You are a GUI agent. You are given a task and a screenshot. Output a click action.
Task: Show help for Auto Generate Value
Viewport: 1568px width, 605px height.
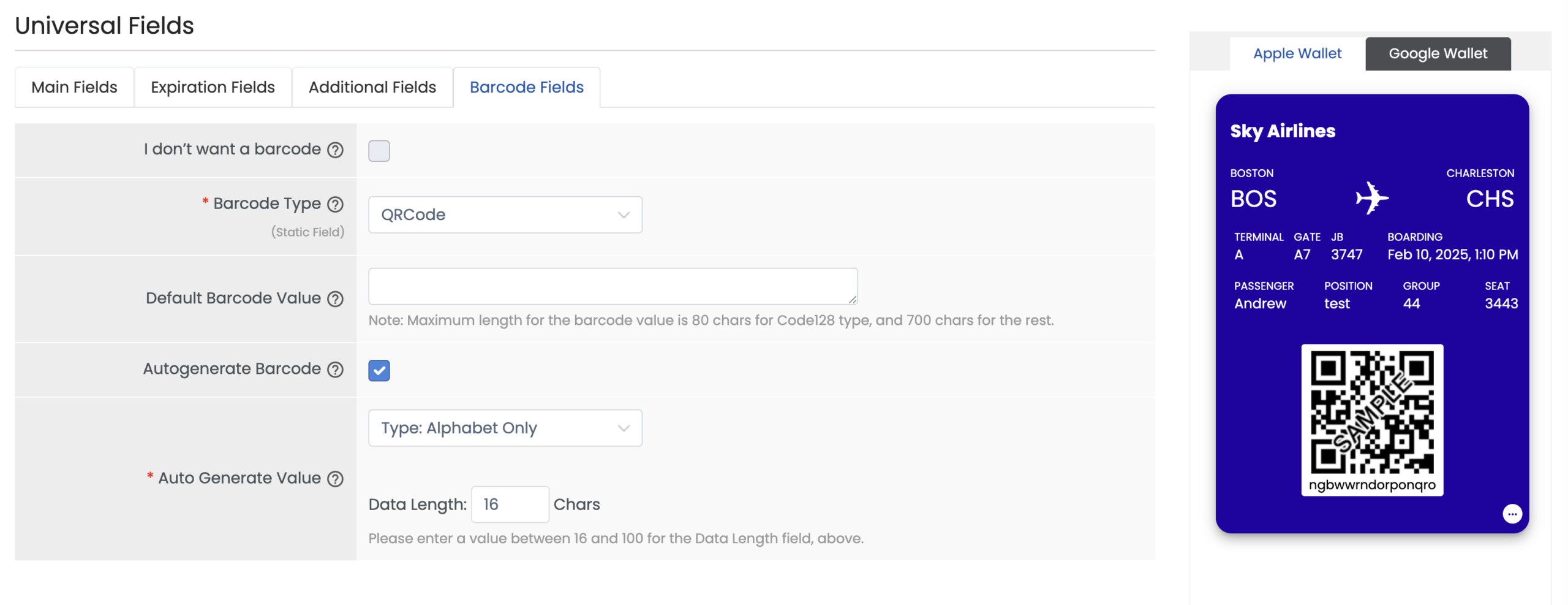click(335, 478)
